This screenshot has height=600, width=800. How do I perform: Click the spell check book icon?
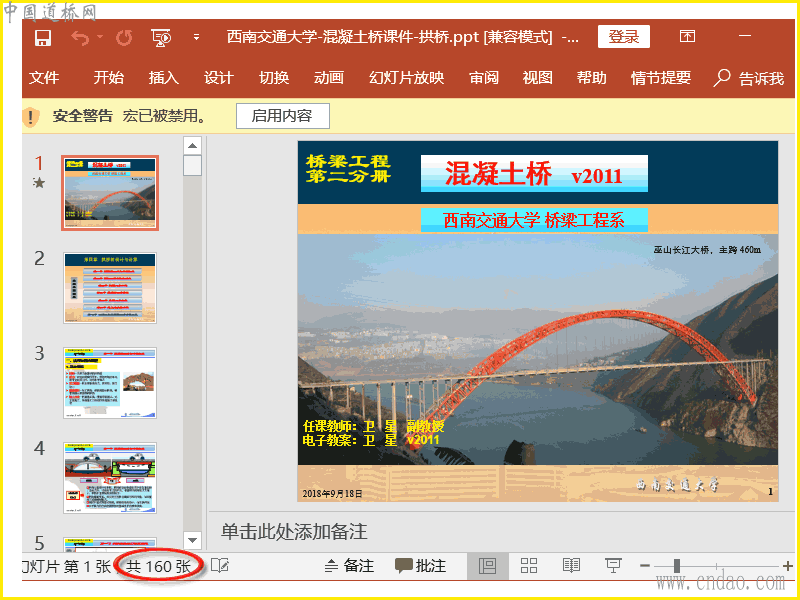220,565
